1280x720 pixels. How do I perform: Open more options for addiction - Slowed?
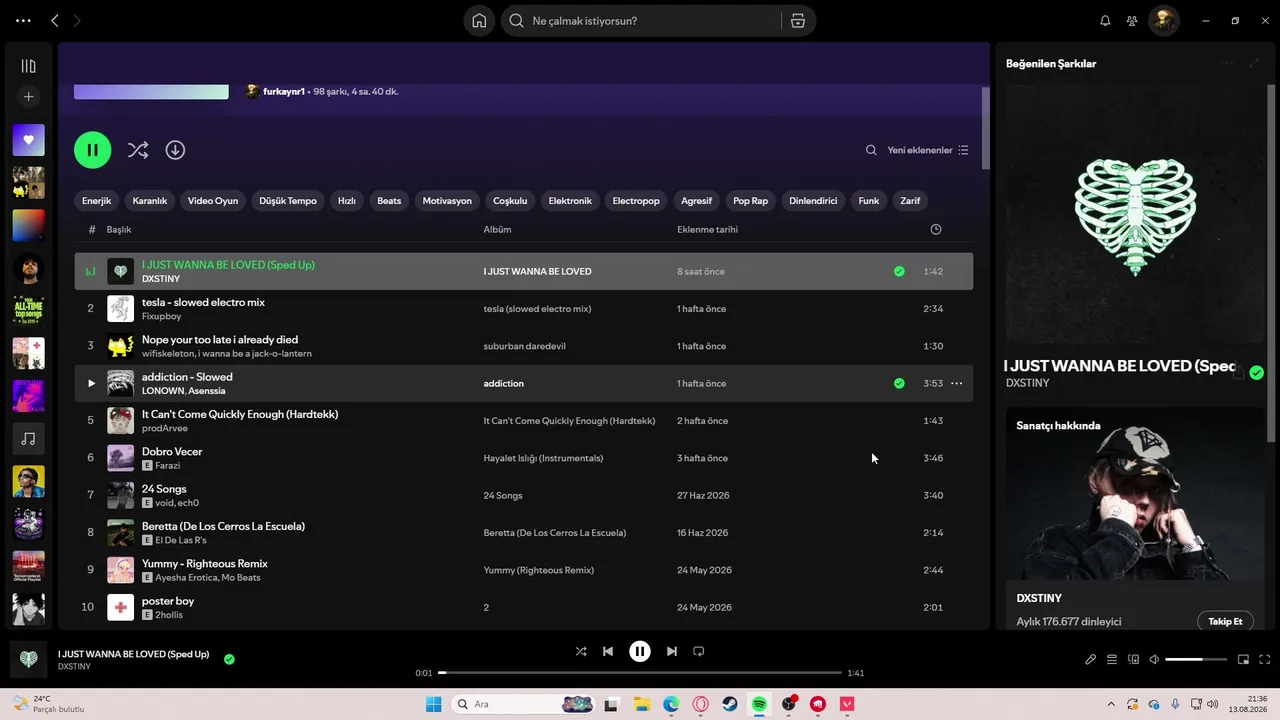957,383
